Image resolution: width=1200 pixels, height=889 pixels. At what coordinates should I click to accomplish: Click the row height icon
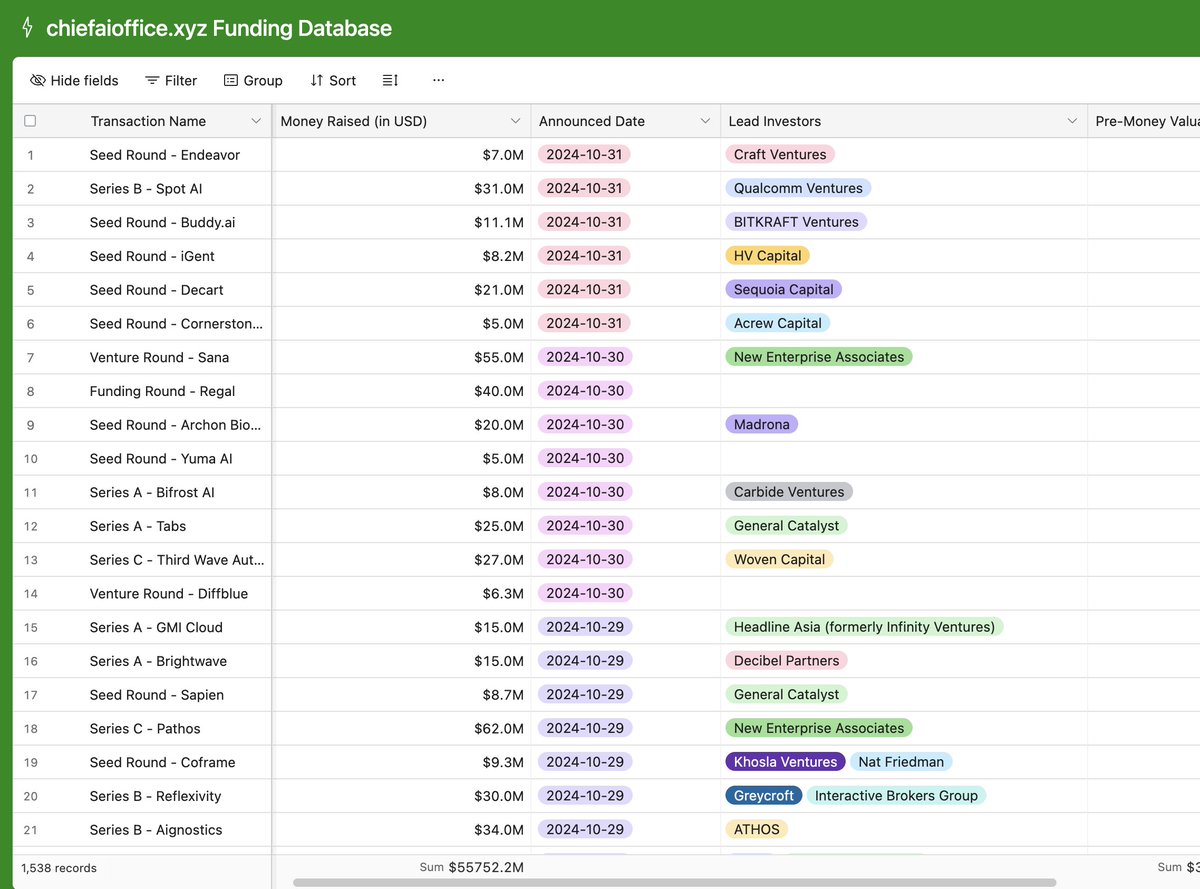pos(391,80)
